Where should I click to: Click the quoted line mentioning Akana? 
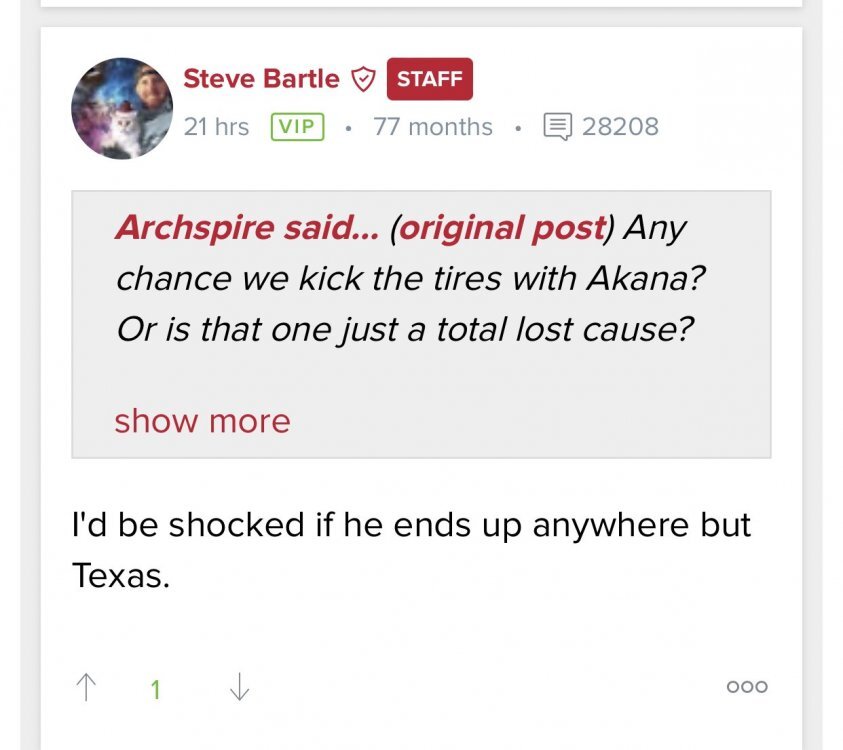coord(410,277)
